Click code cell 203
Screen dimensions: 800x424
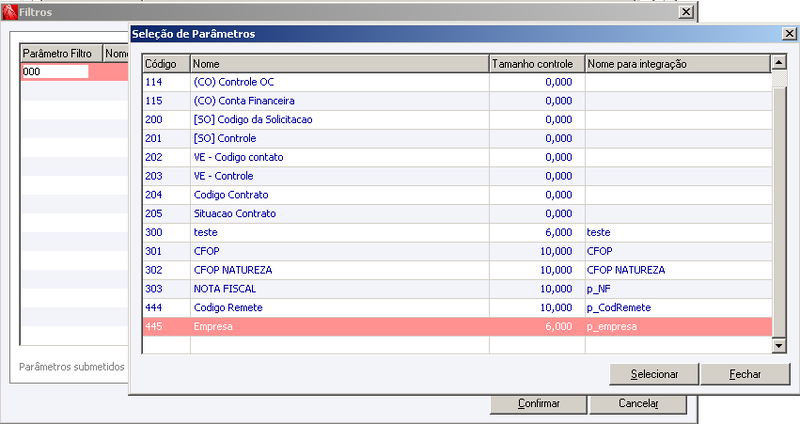click(x=166, y=176)
